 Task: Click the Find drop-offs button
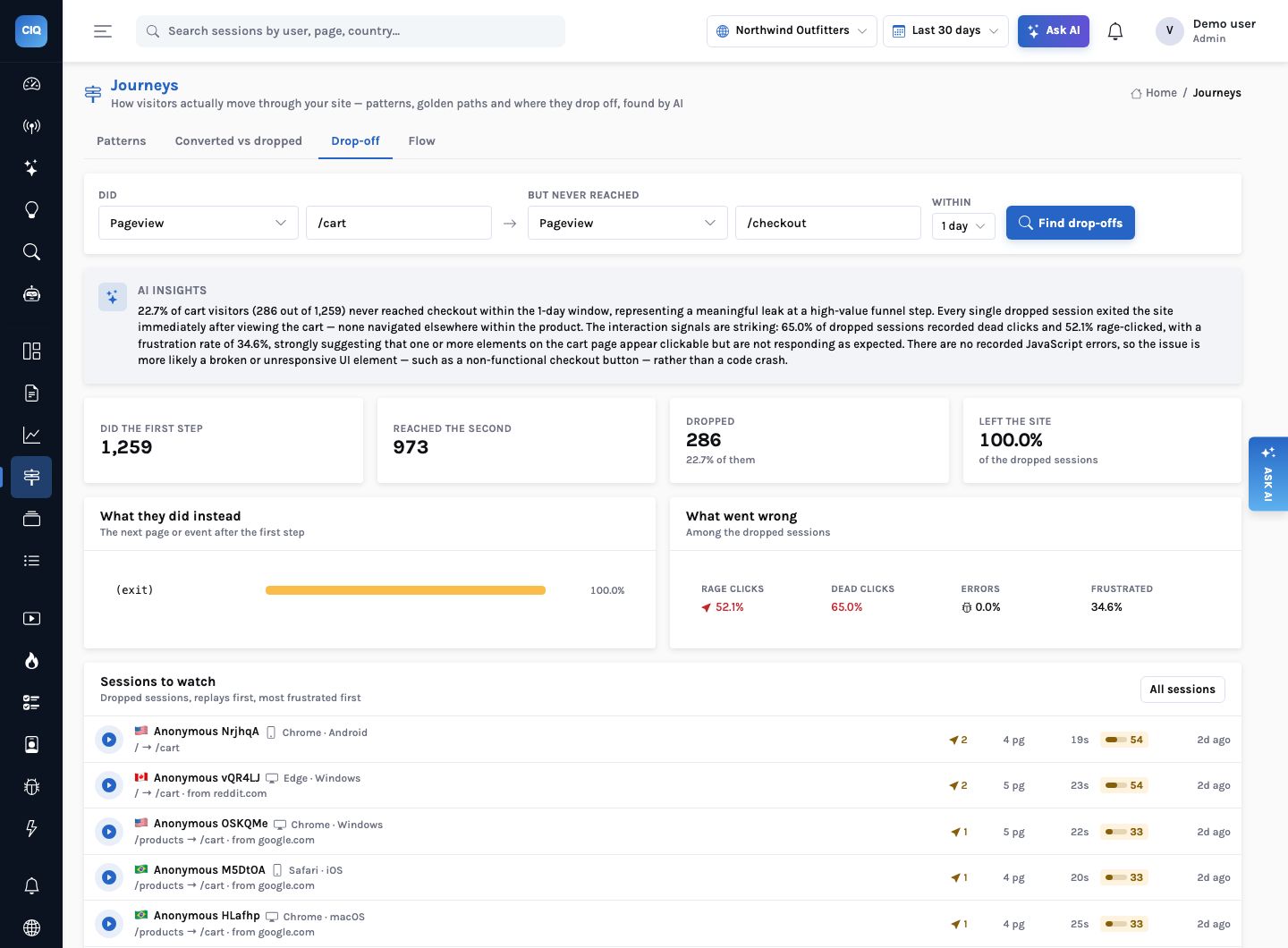click(x=1071, y=223)
